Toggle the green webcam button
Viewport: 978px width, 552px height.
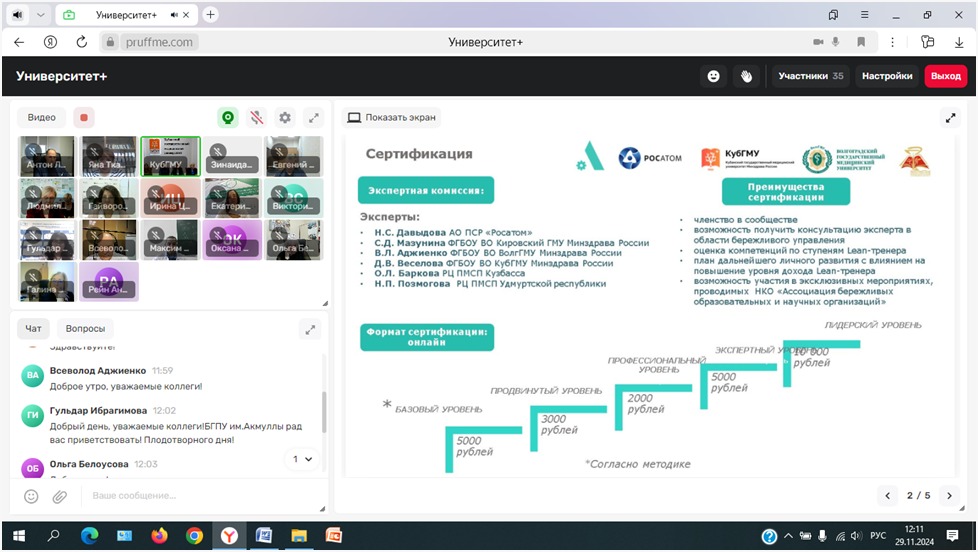pyautogui.click(x=229, y=118)
